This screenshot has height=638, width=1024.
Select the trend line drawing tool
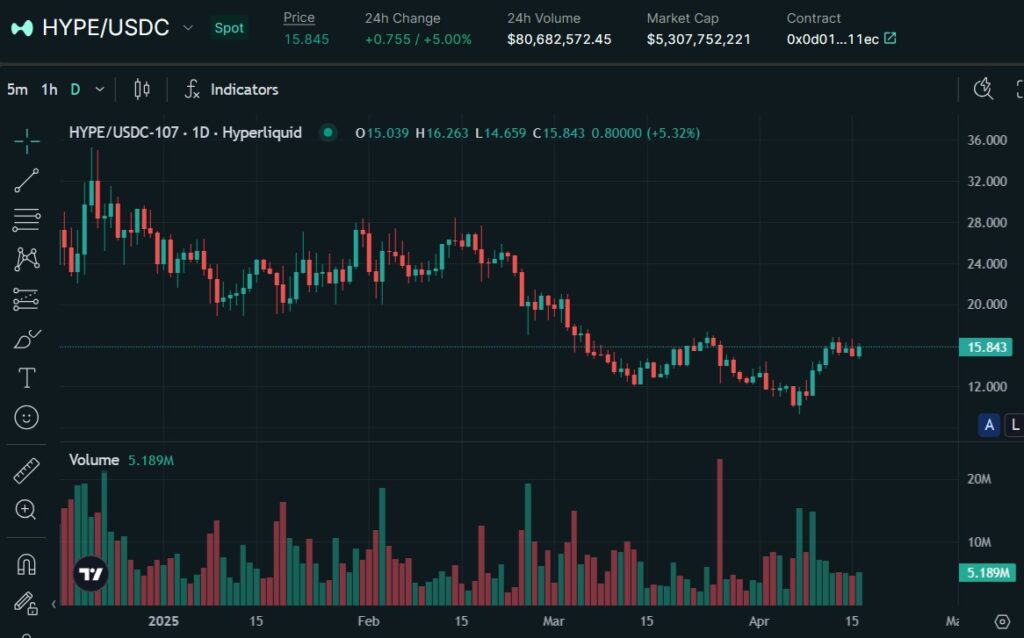(27, 180)
